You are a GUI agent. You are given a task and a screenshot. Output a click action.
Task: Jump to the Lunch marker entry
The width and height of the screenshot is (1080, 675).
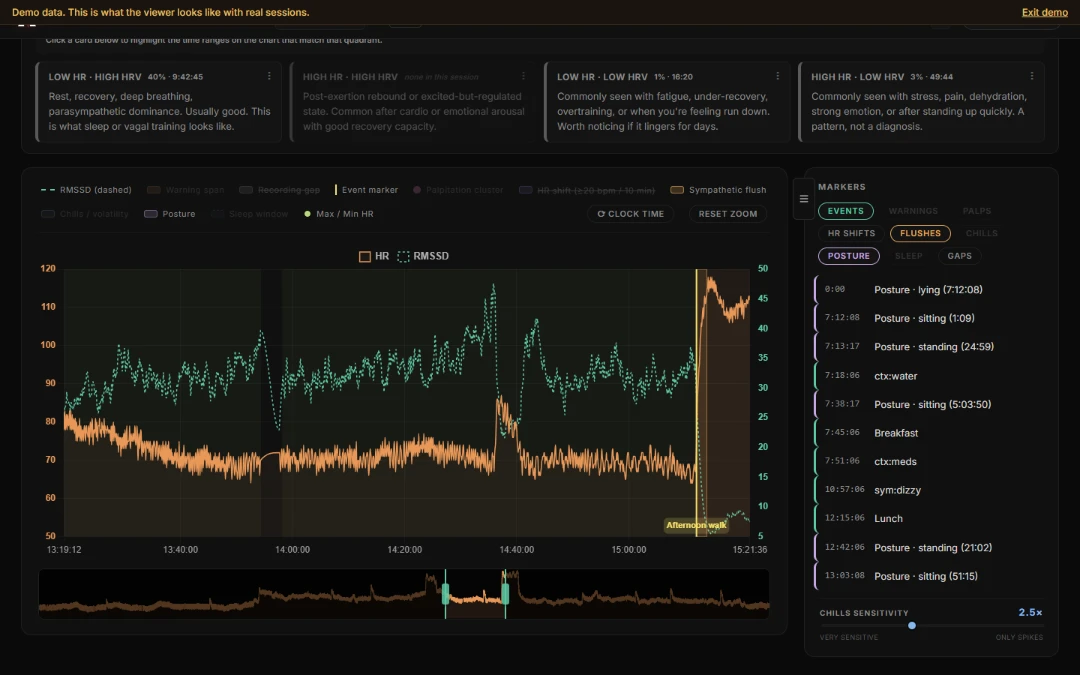click(928, 519)
